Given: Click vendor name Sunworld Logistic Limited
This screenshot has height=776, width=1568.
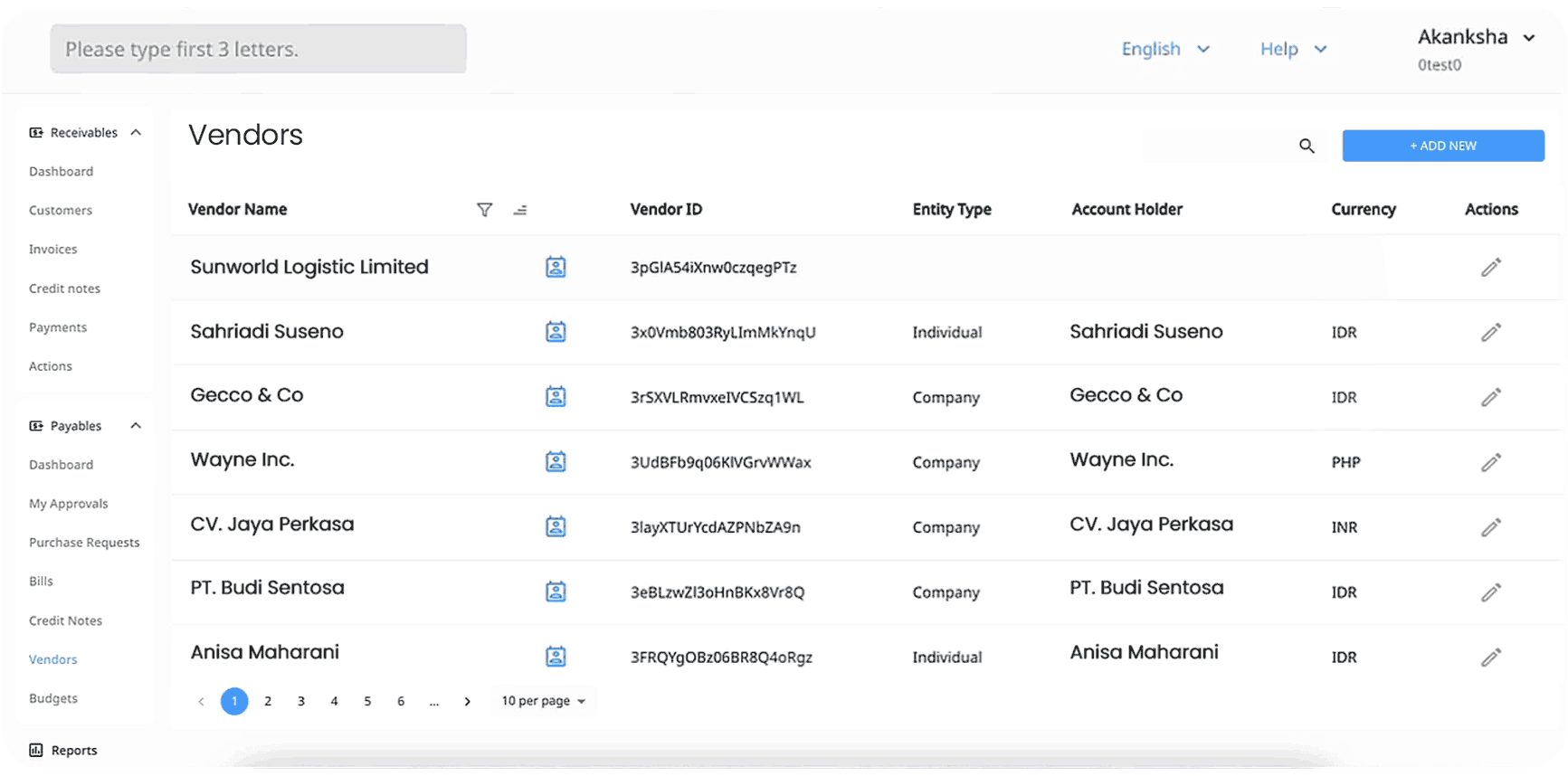Looking at the screenshot, I should pyautogui.click(x=309, y=267).
